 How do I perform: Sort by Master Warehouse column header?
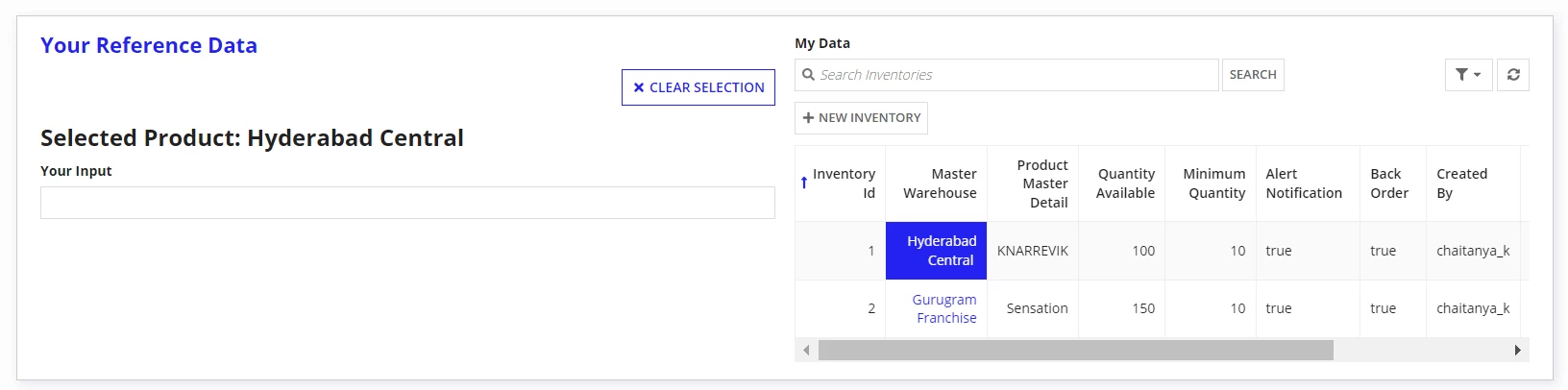(940, 183)
